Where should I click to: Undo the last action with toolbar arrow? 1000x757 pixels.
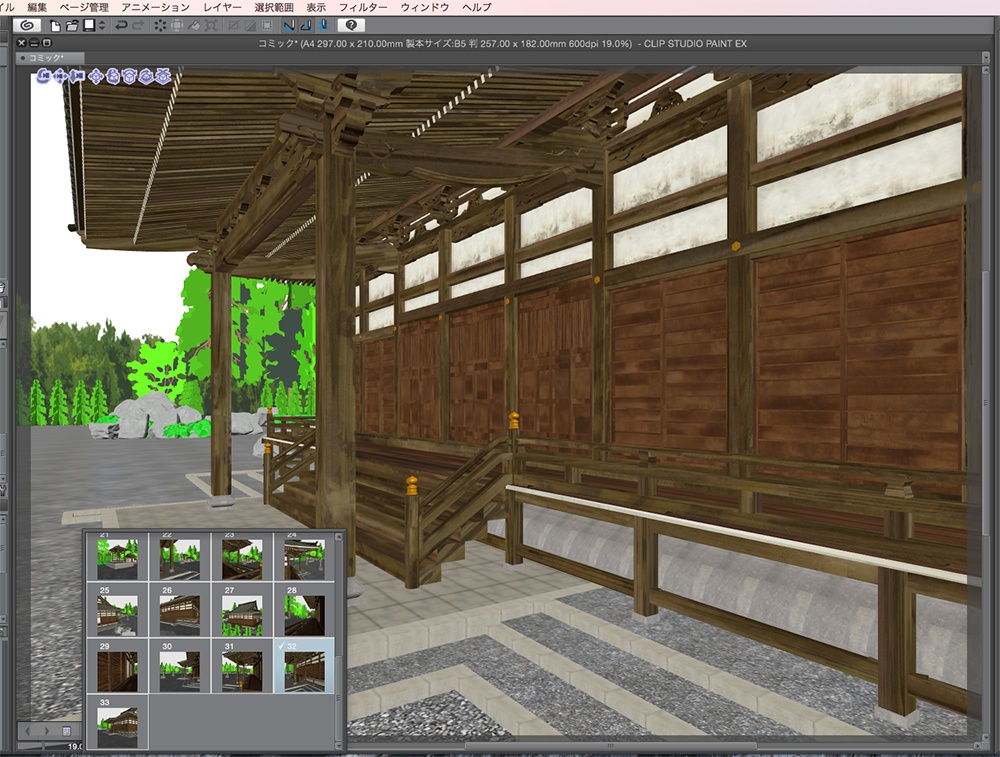[x=121, y=26]
